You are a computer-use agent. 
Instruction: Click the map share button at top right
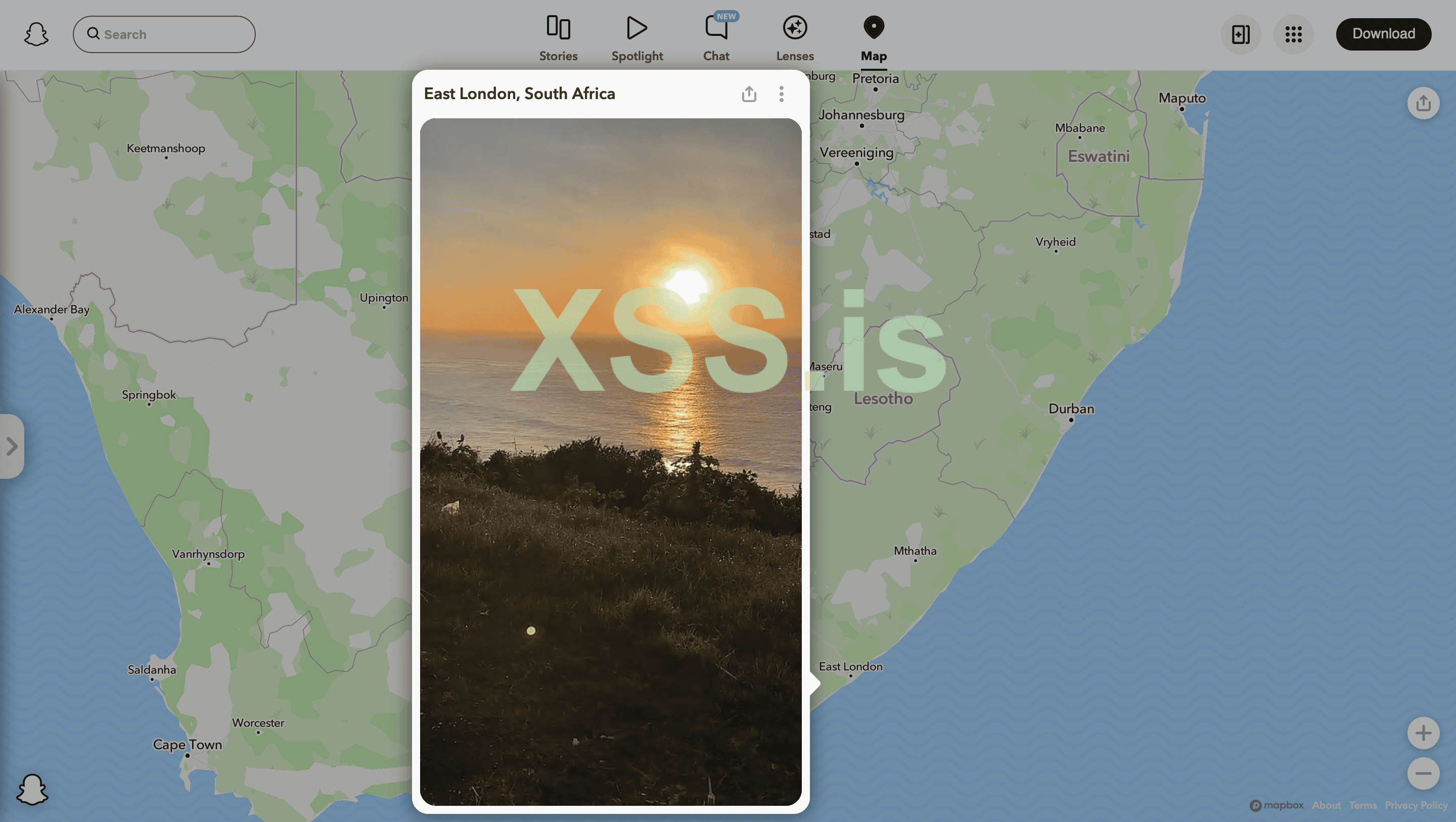(x=1423, y=104)
